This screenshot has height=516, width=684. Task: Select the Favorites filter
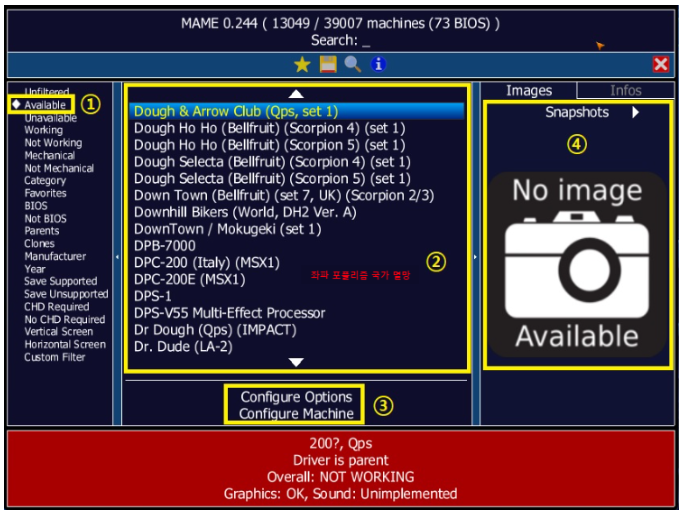[45, 193]
